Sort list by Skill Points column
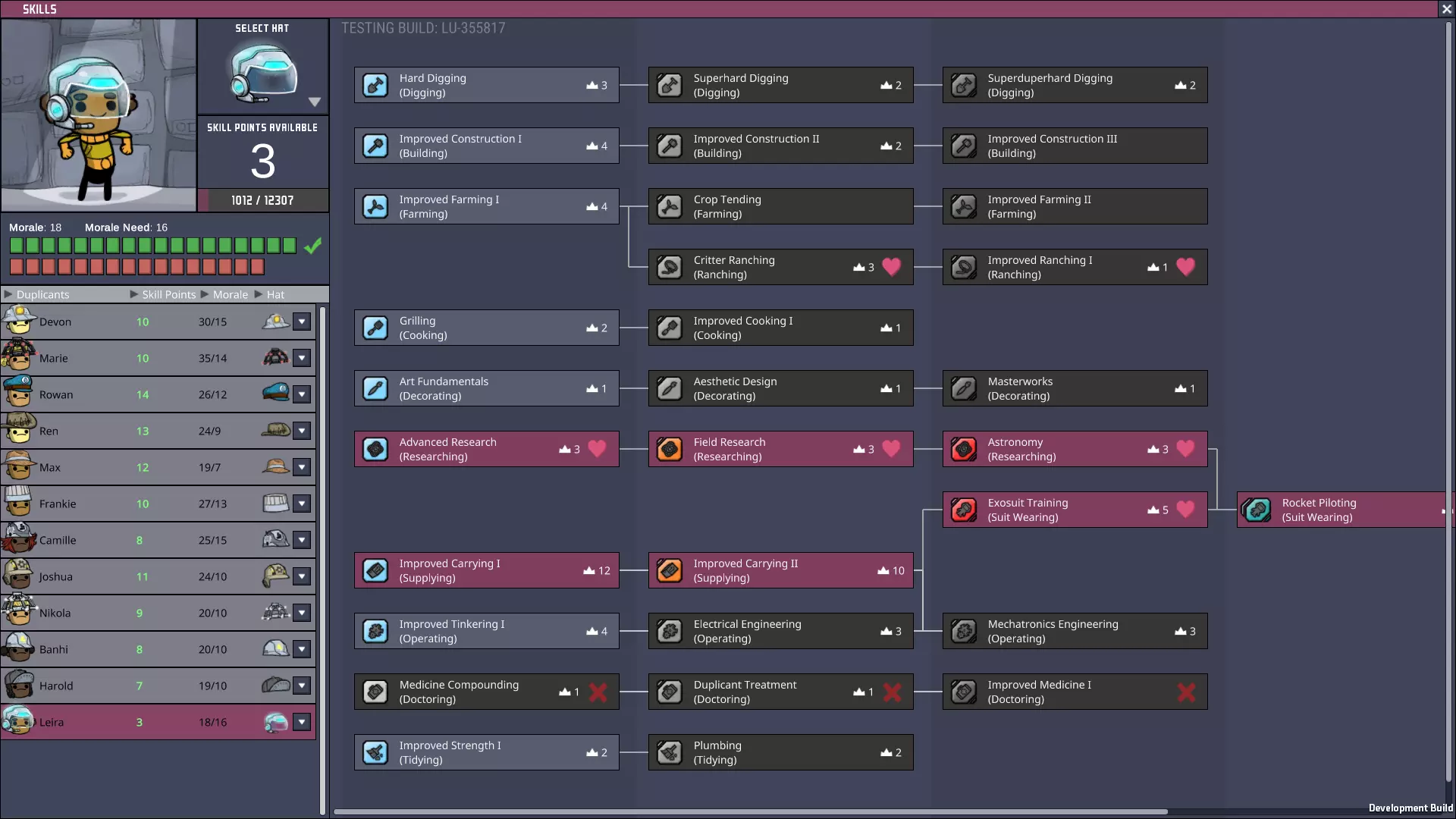Viewport: 1456px width, 819px height. [168, 294]
